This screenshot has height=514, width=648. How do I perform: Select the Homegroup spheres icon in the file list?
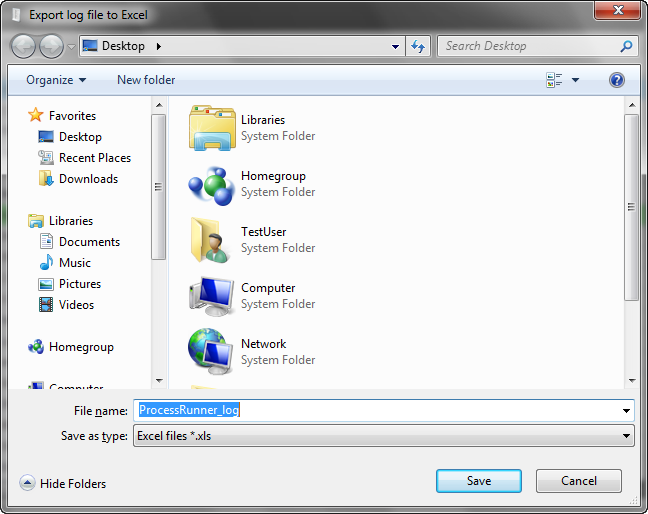click(212, 186)
